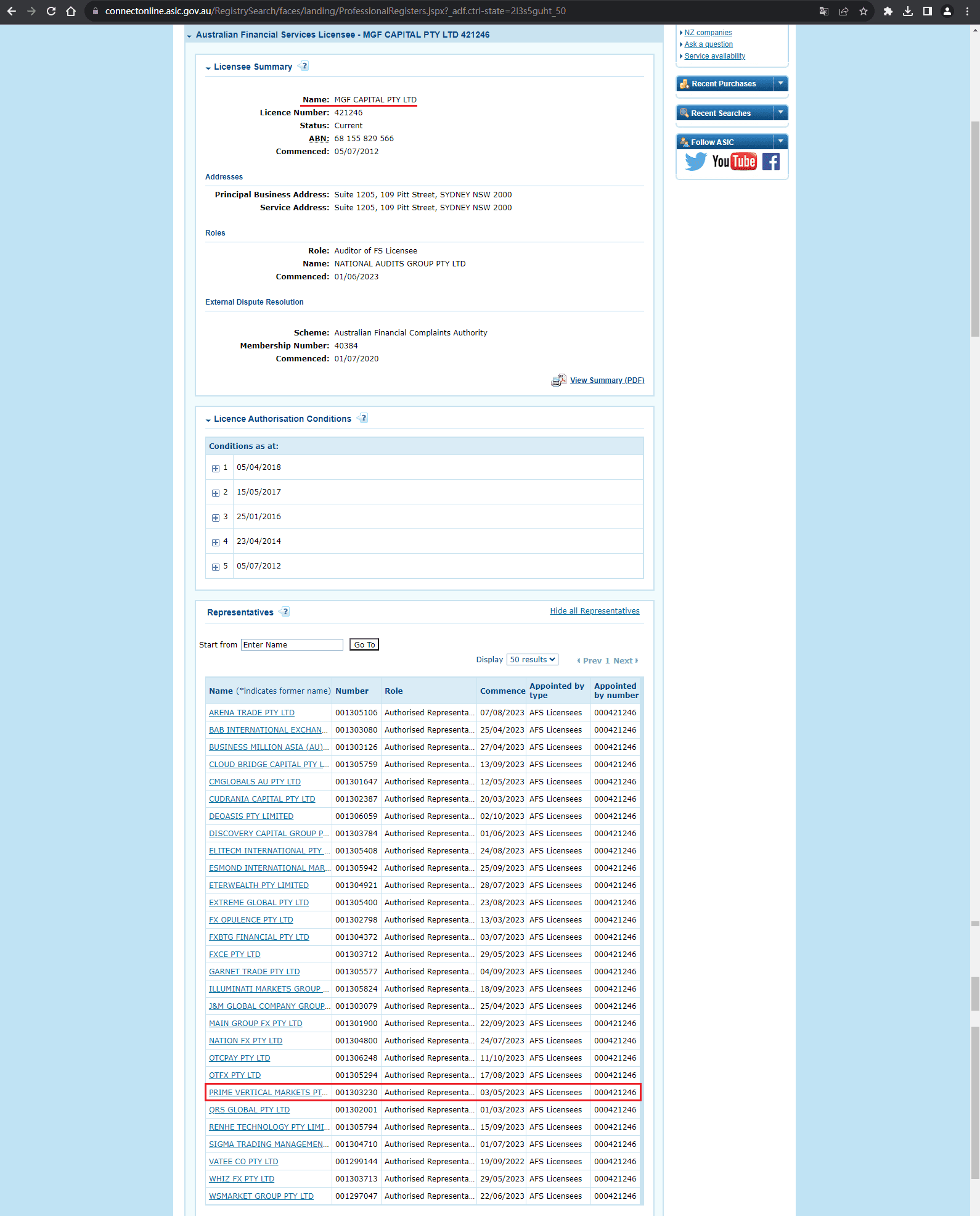Open the Display 50 results dropdown

533,659
